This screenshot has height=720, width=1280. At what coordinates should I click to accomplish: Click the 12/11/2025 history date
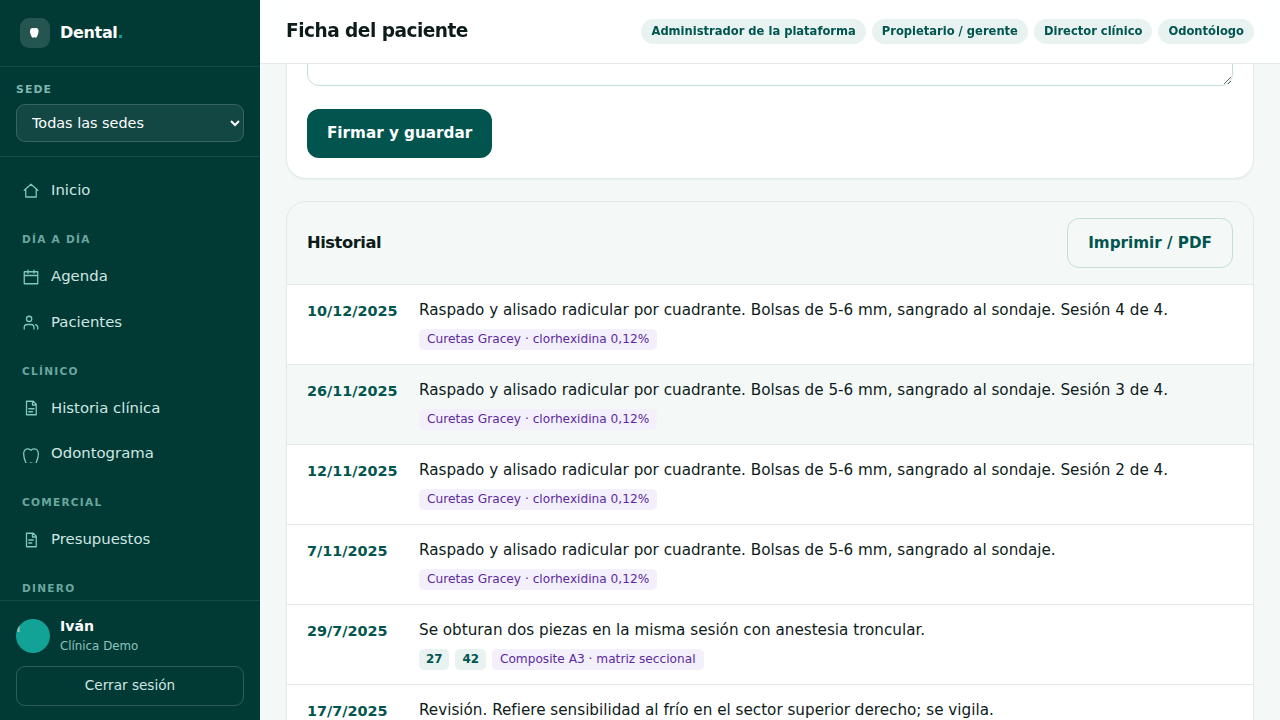coord(352,471)
